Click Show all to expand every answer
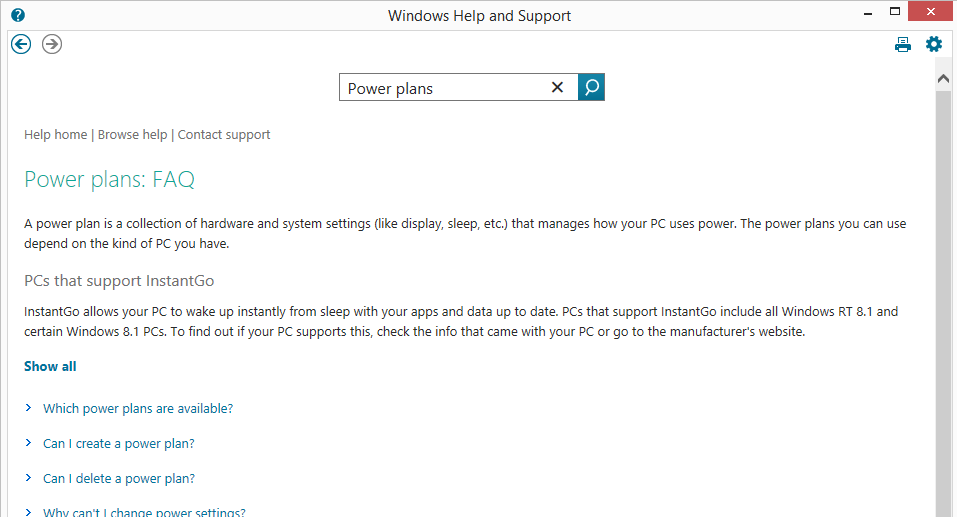 point(50,366)
